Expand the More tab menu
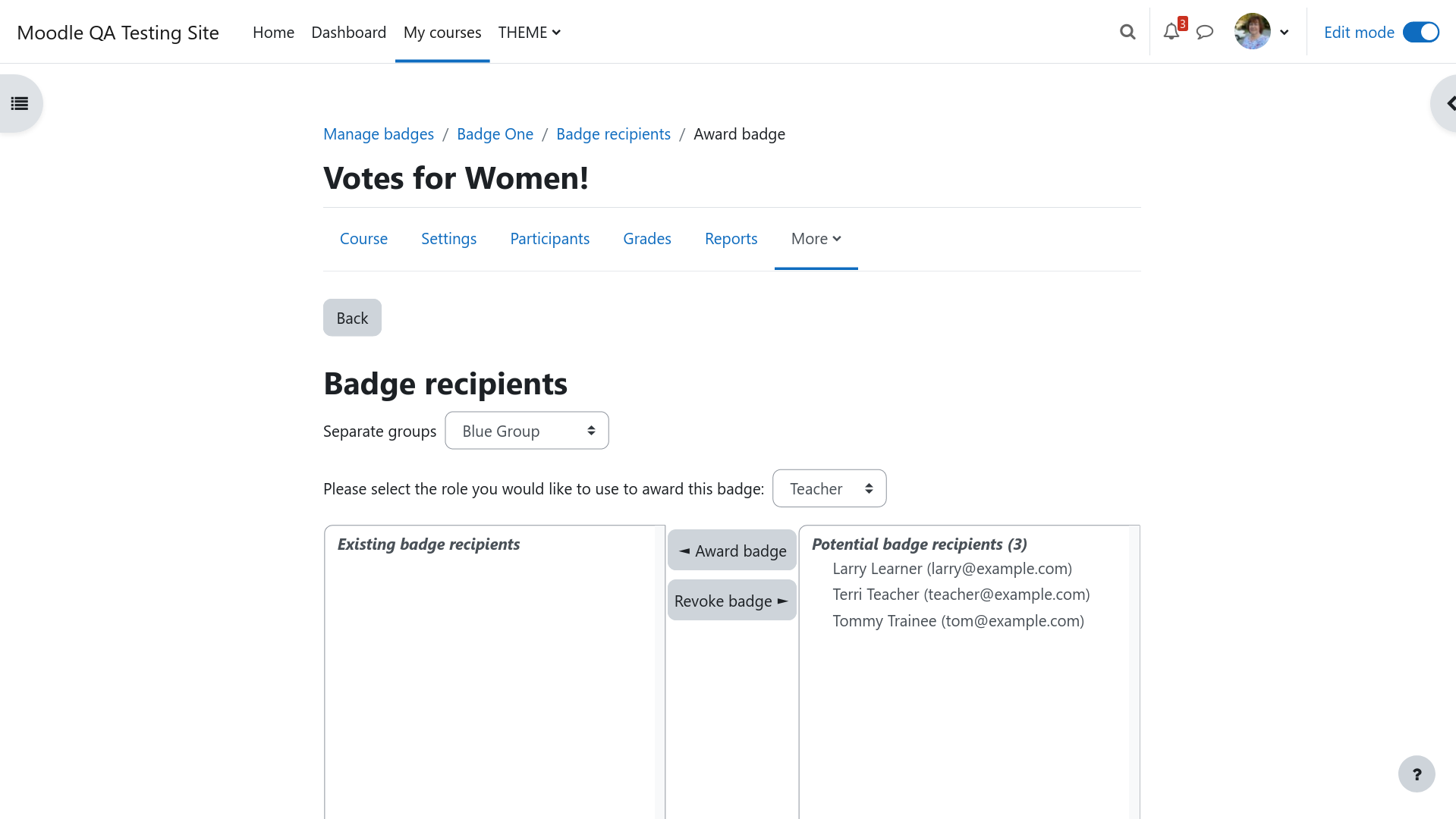 coord(816,239)
